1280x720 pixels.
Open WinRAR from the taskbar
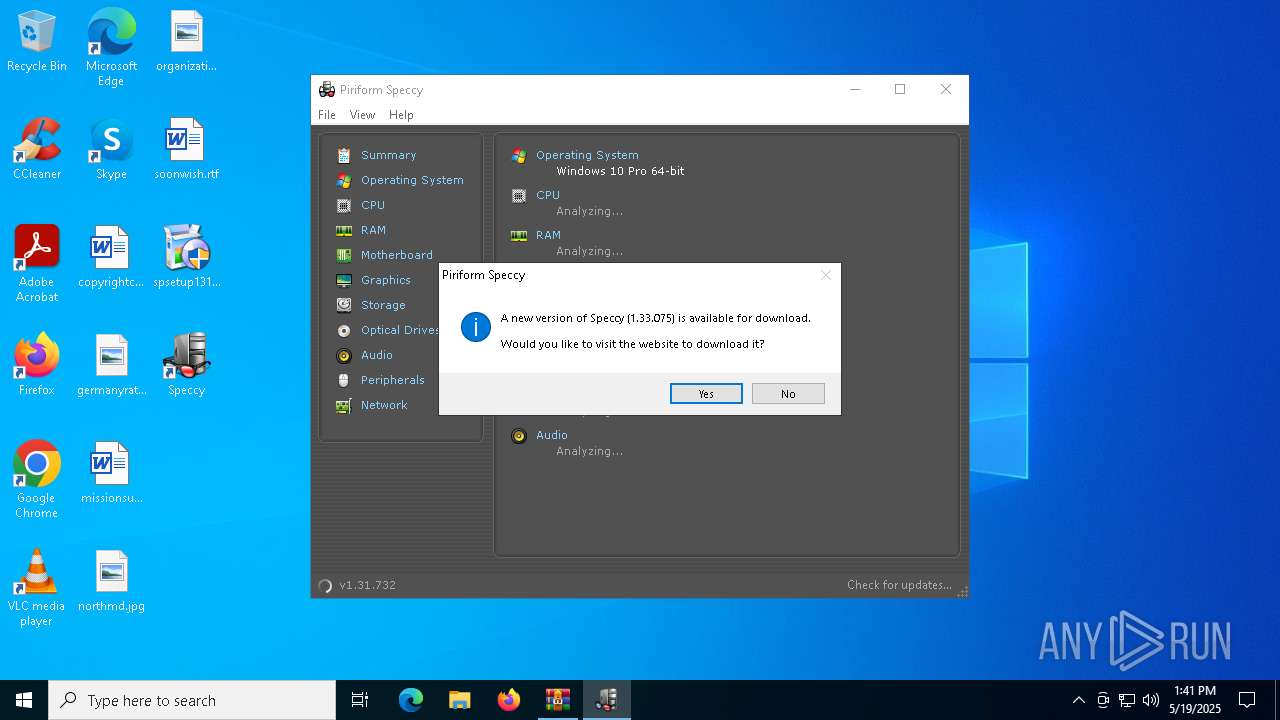point(557,700)
